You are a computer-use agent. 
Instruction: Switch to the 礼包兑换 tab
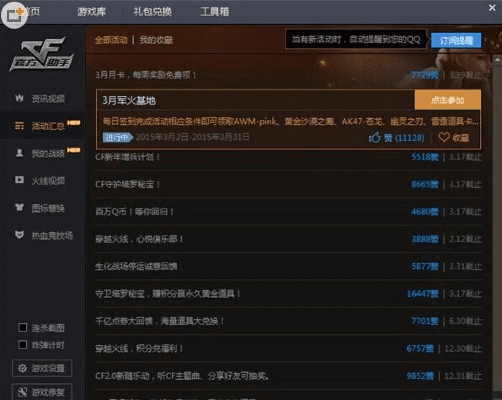click(152, 12)
